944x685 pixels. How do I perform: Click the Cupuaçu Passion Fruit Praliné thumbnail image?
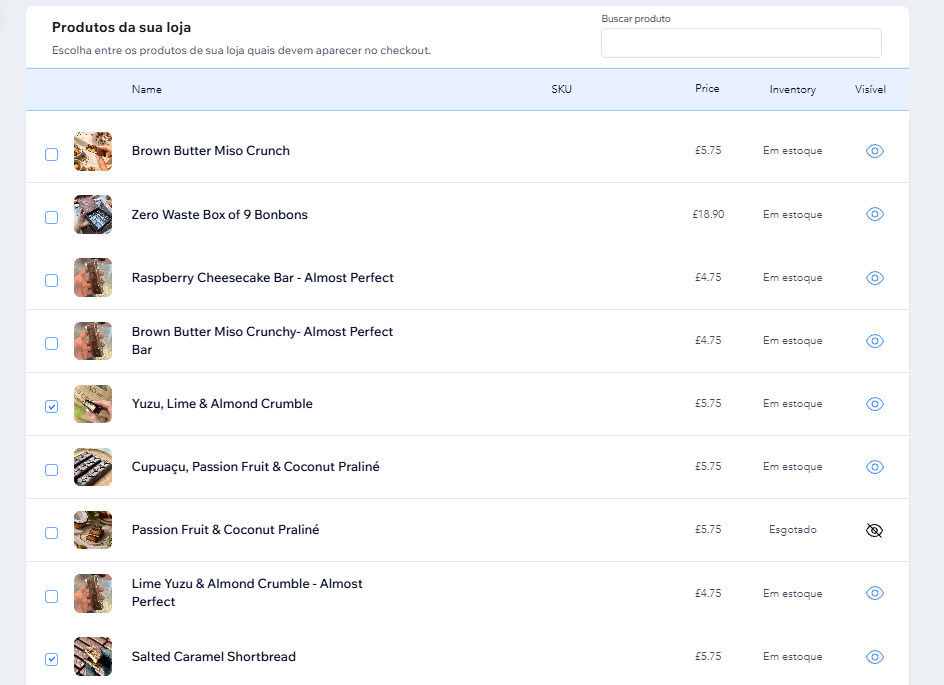[93, 467]
